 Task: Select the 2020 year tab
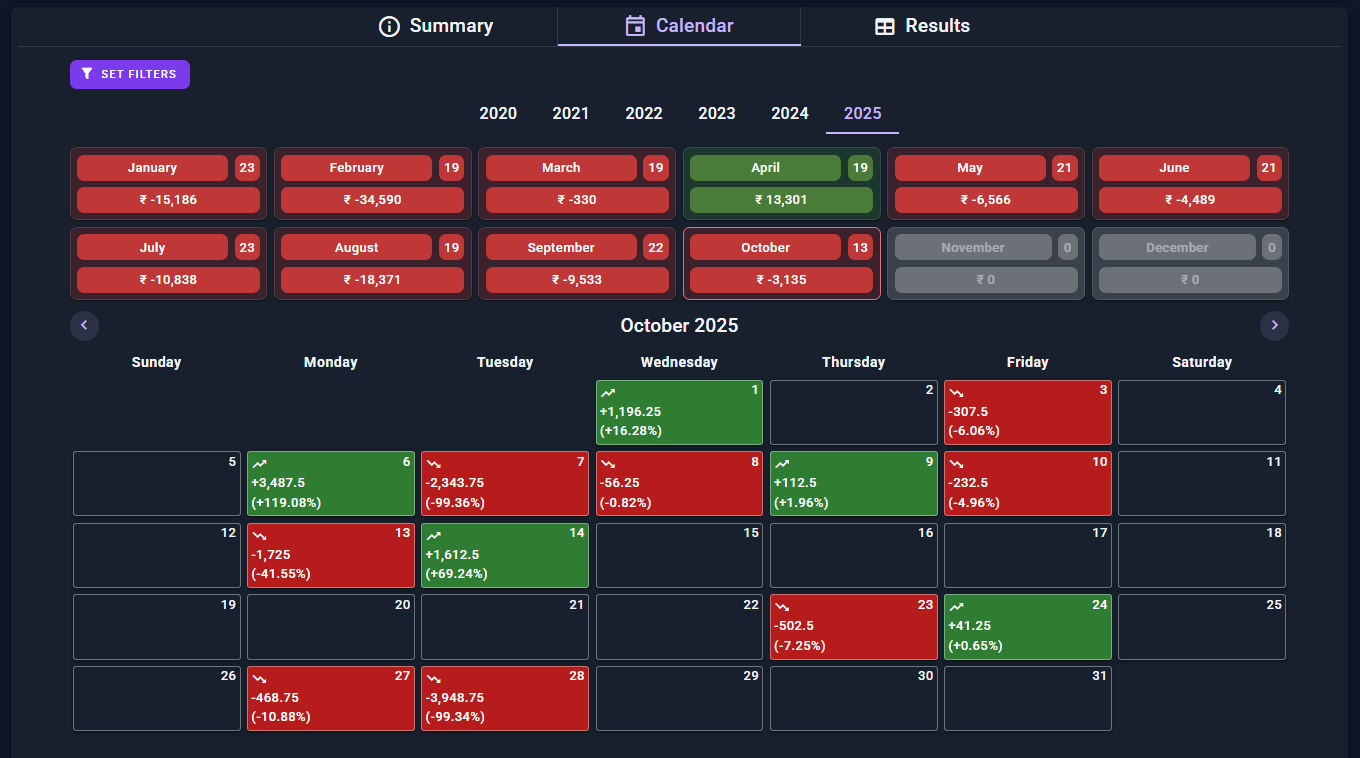click(498, 114)
